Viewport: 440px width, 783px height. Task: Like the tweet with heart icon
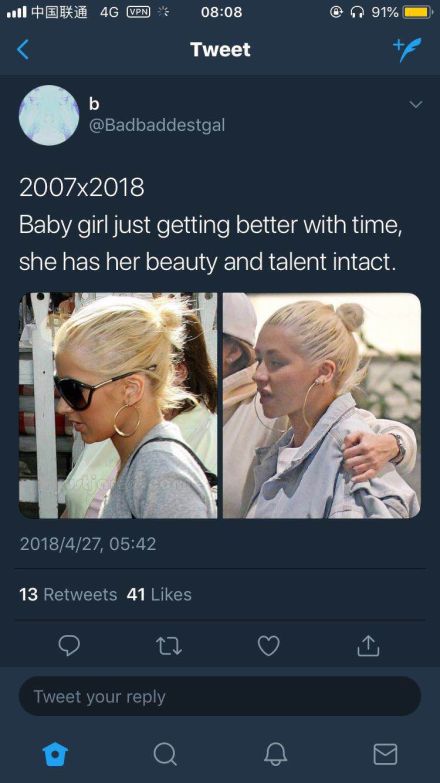click(269, 646)
